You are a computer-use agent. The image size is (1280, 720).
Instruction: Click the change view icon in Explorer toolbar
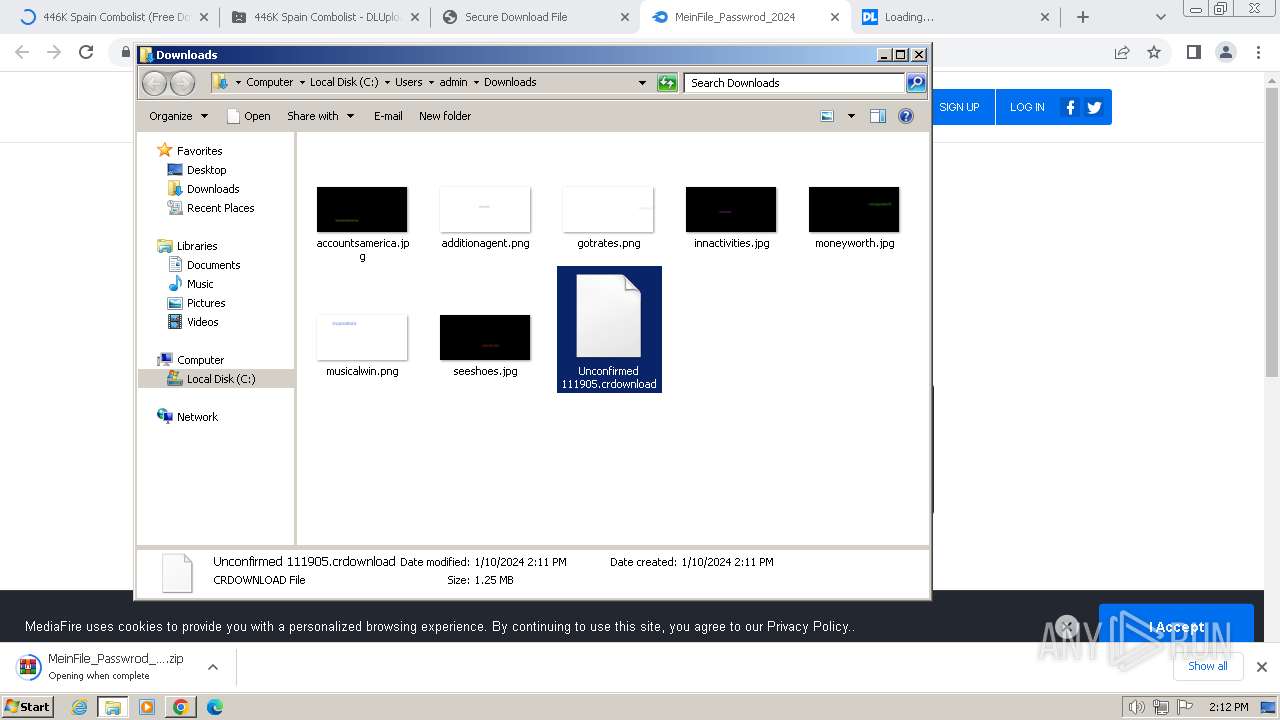(827, 116)
